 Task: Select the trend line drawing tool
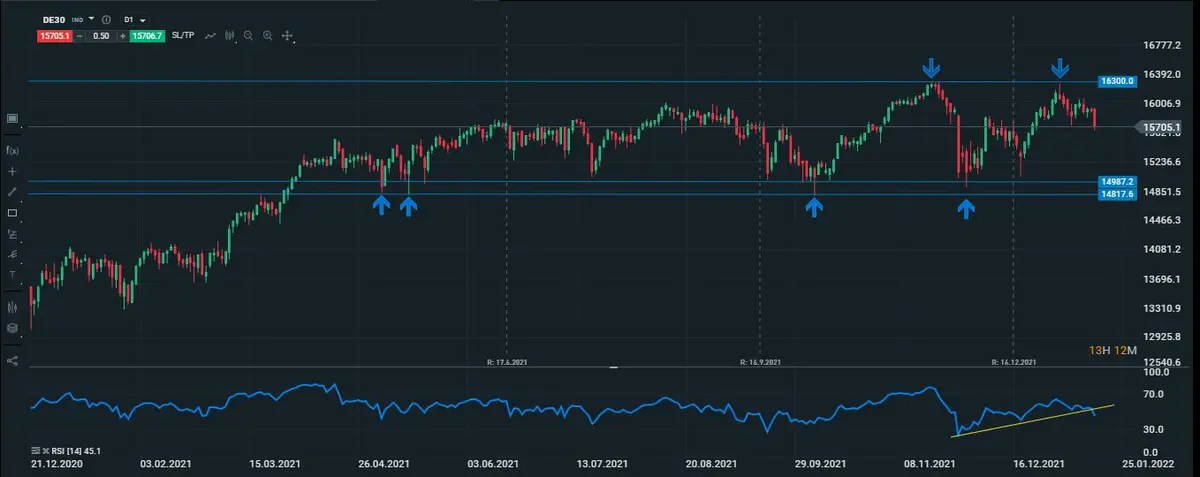click(x=12, y=191)
